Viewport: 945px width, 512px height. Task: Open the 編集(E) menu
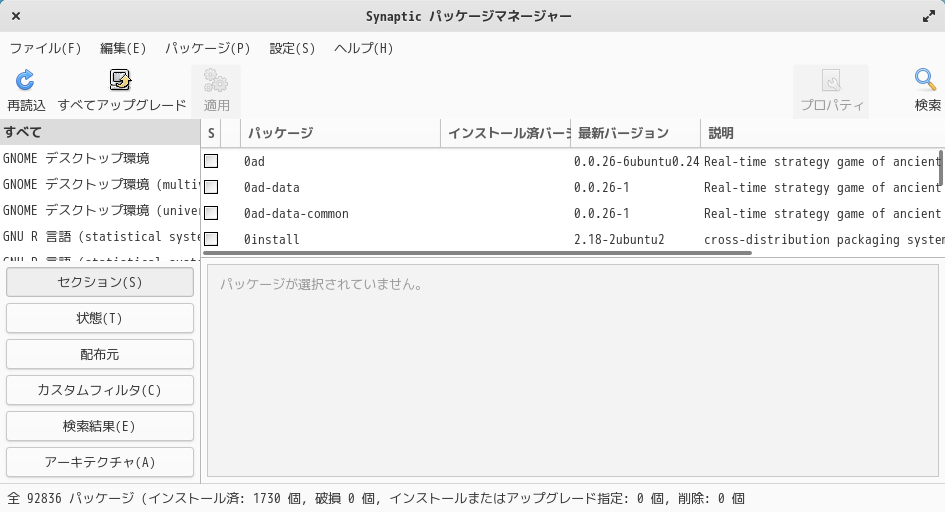(x=123, y=48)
